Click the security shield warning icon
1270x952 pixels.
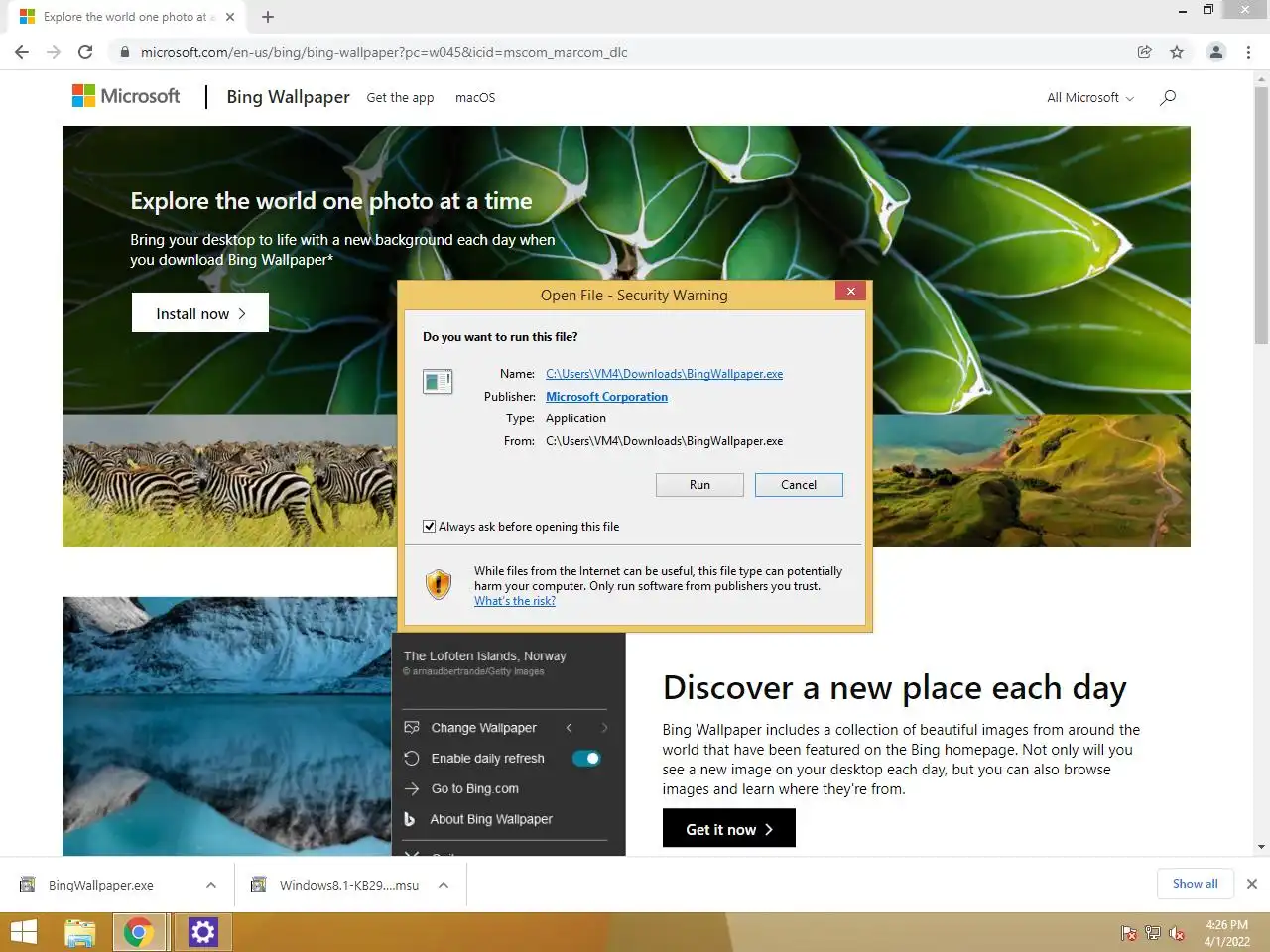click(439, 584)
